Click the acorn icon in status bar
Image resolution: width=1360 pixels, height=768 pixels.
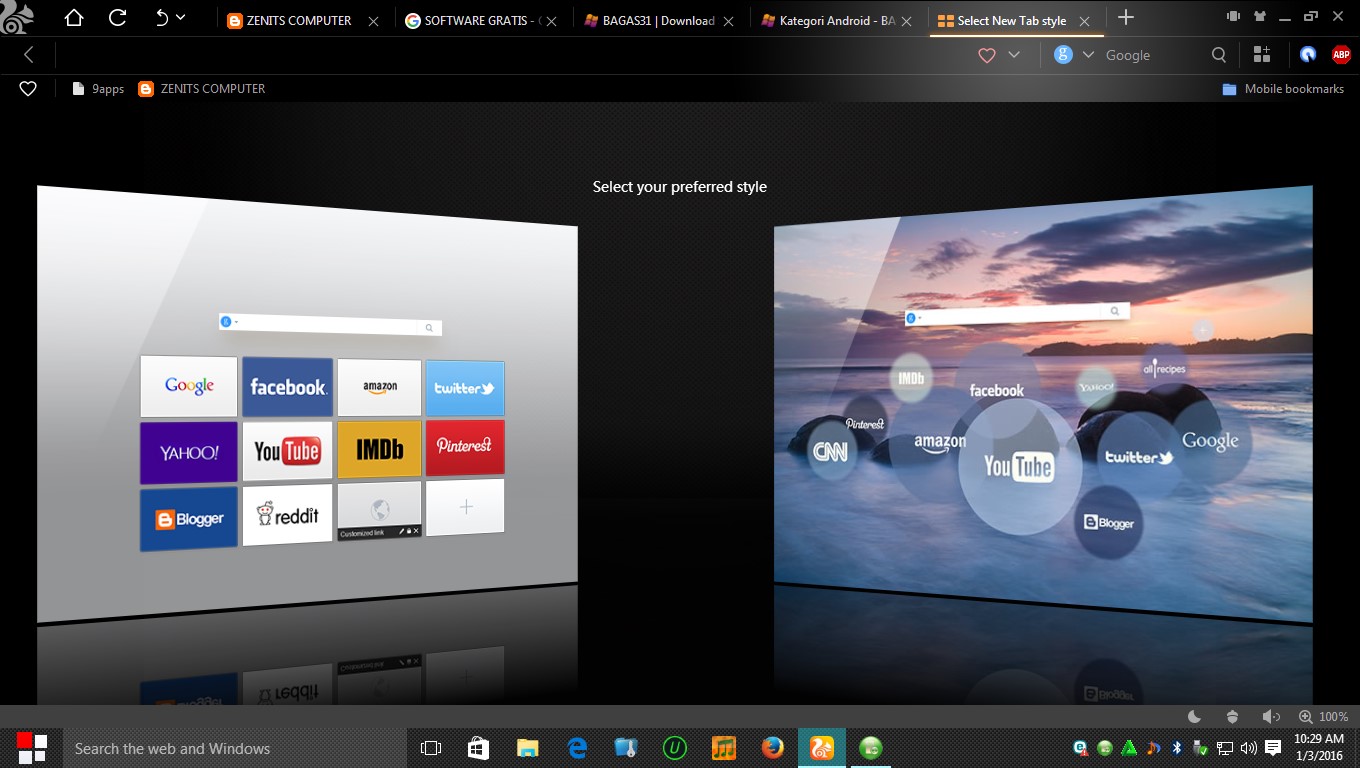[x=1232, y=717]
